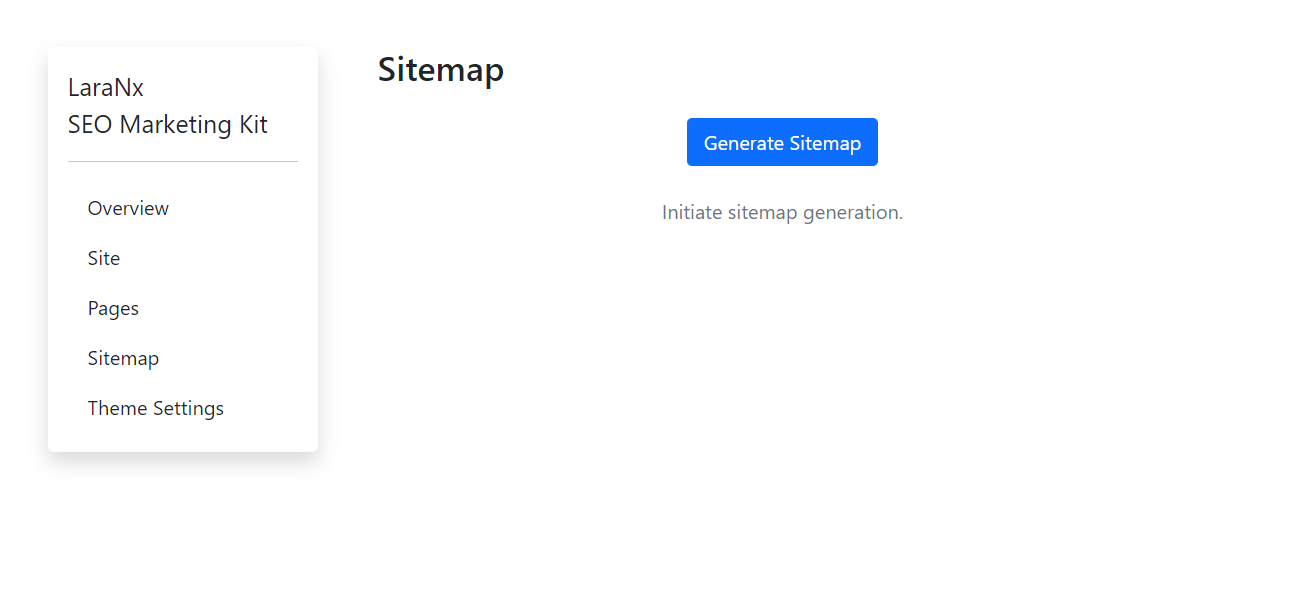This screenshot has height=606, width=1312.
Task: Click the LaraNx brand name
Action: [105, 87]
